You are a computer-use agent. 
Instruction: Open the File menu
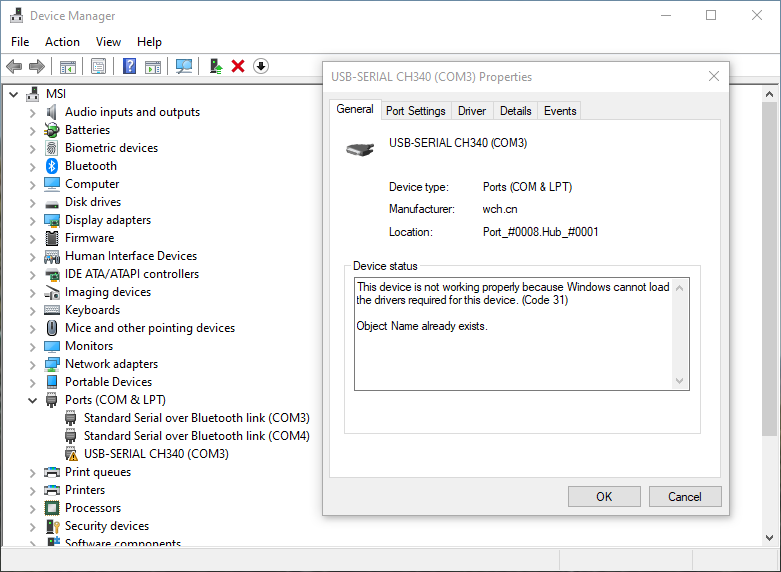[x=20, y=42]
